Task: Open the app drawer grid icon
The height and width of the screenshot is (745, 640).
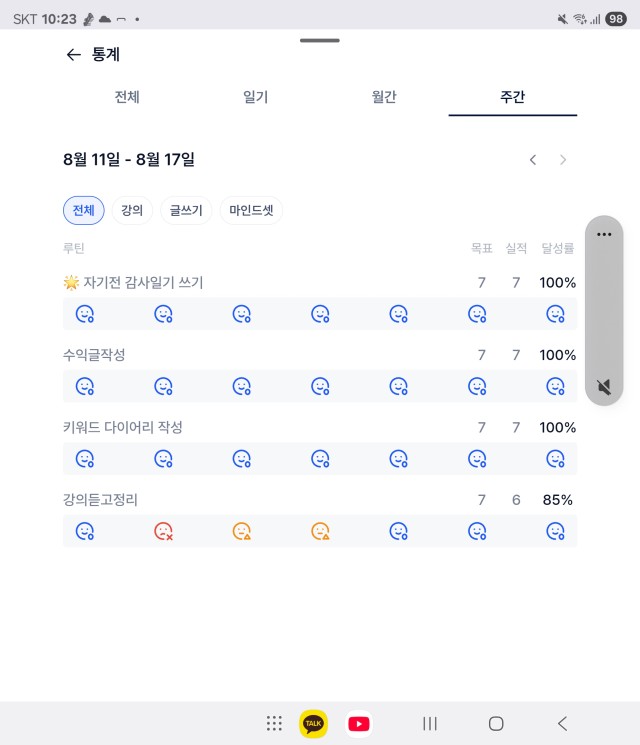Action: pyautogui.click(x=274, y=724)
